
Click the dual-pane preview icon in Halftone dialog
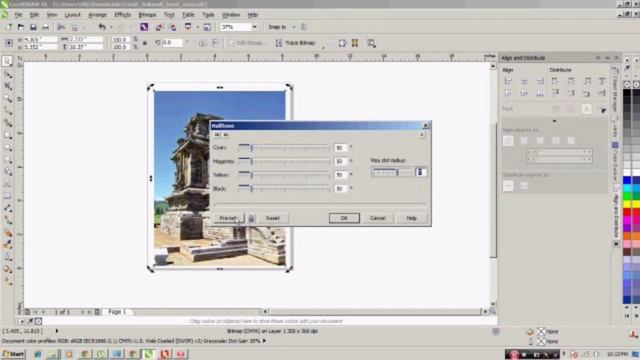tap(226, 135)
